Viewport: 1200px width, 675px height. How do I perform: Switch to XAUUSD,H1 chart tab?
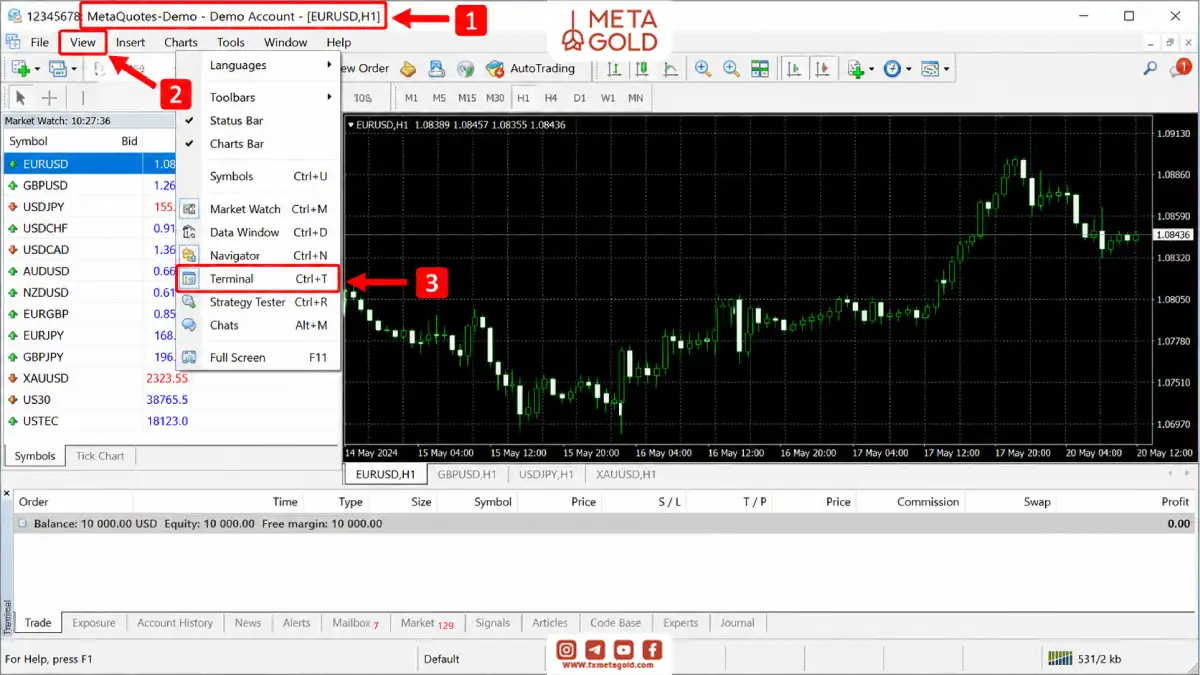coord(626,474)
